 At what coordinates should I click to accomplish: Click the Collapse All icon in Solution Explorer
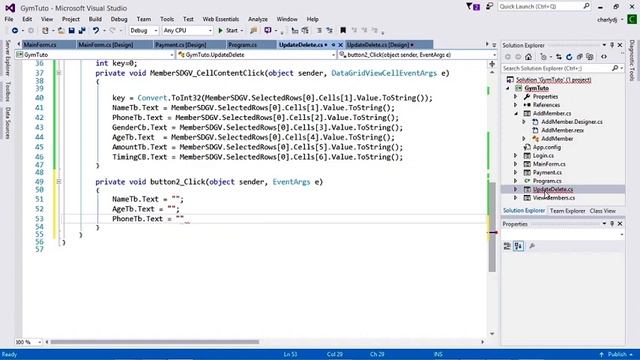coord(580,57)
